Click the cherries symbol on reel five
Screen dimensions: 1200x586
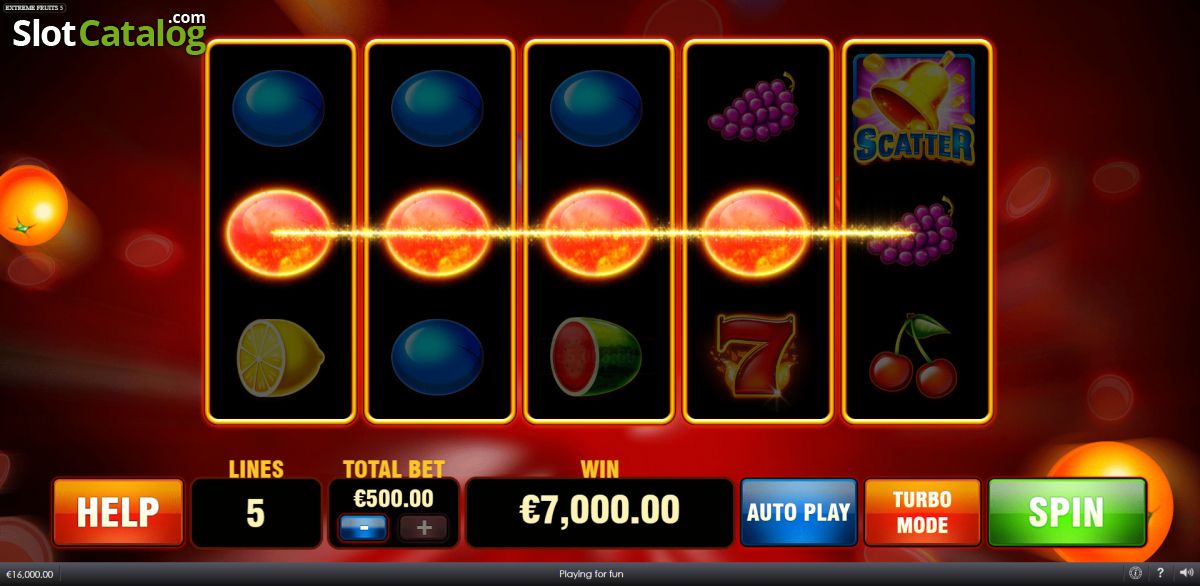tap(913, 355)
